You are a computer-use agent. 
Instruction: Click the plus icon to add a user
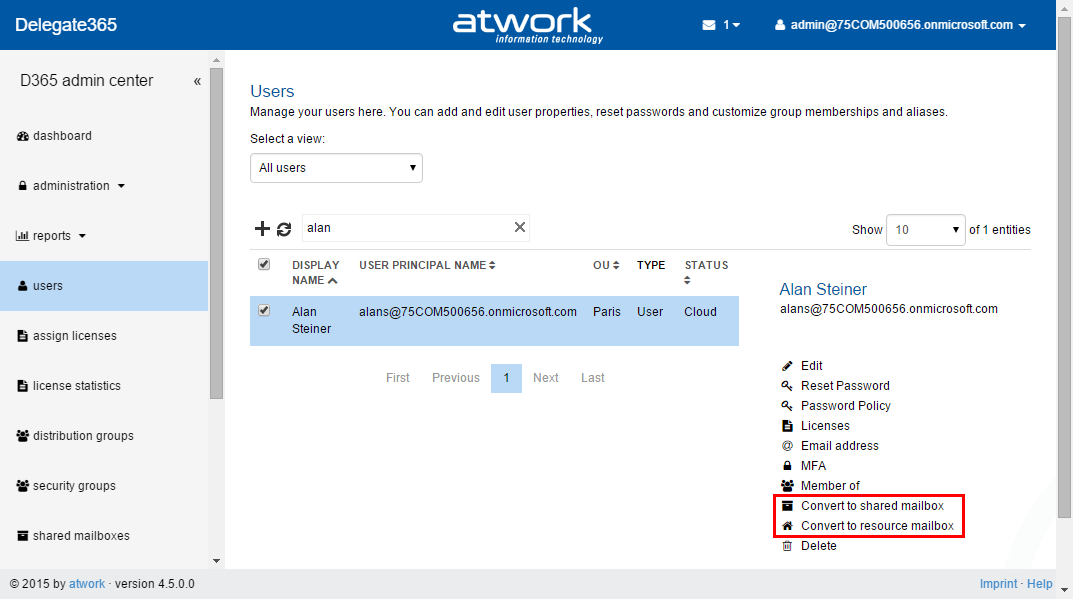(262, 229)
